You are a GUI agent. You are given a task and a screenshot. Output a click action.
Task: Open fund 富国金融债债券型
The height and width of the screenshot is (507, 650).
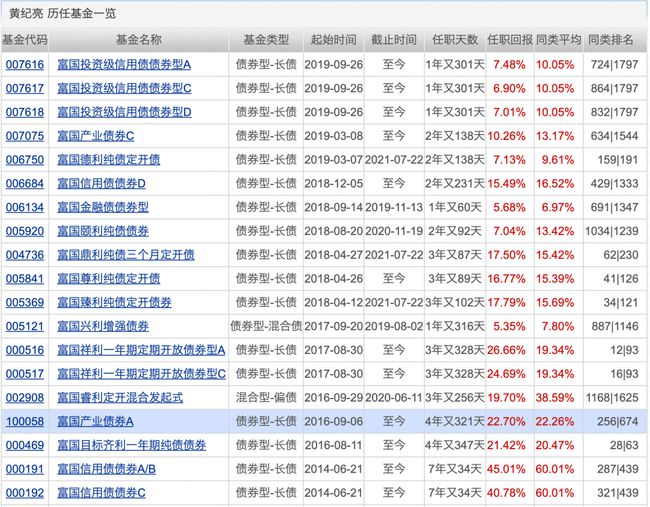(103, 207)
